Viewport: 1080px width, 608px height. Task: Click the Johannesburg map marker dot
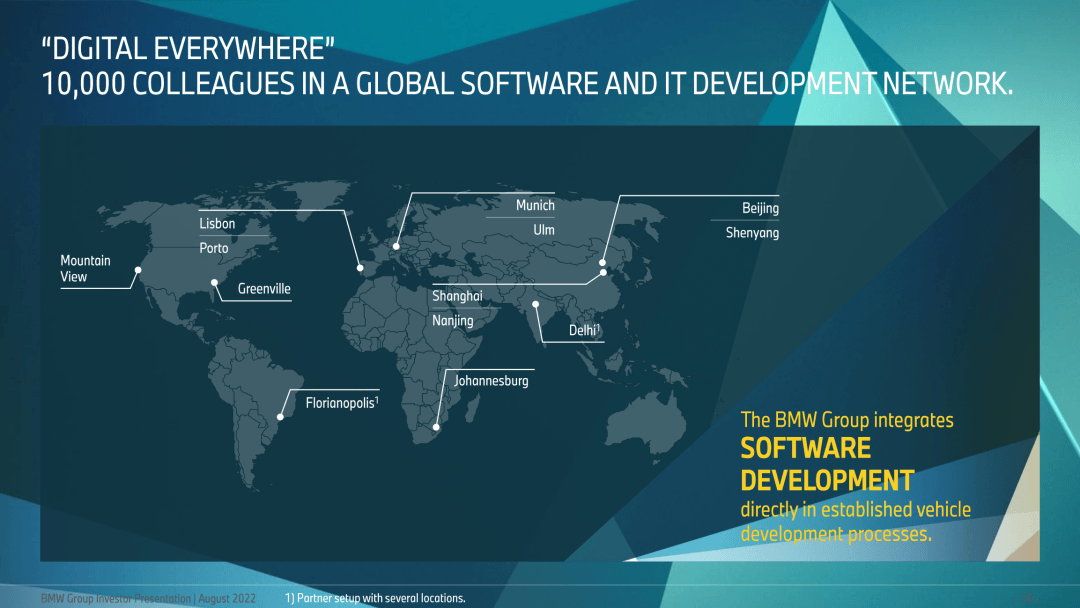click(x=436, y=428)
